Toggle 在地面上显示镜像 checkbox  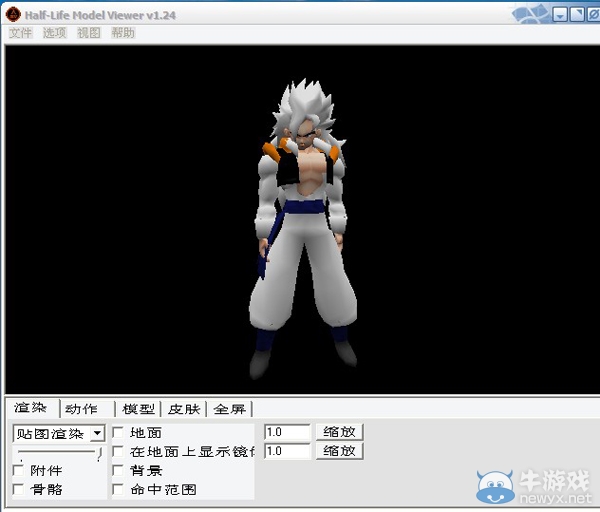[x=118, y=452]
